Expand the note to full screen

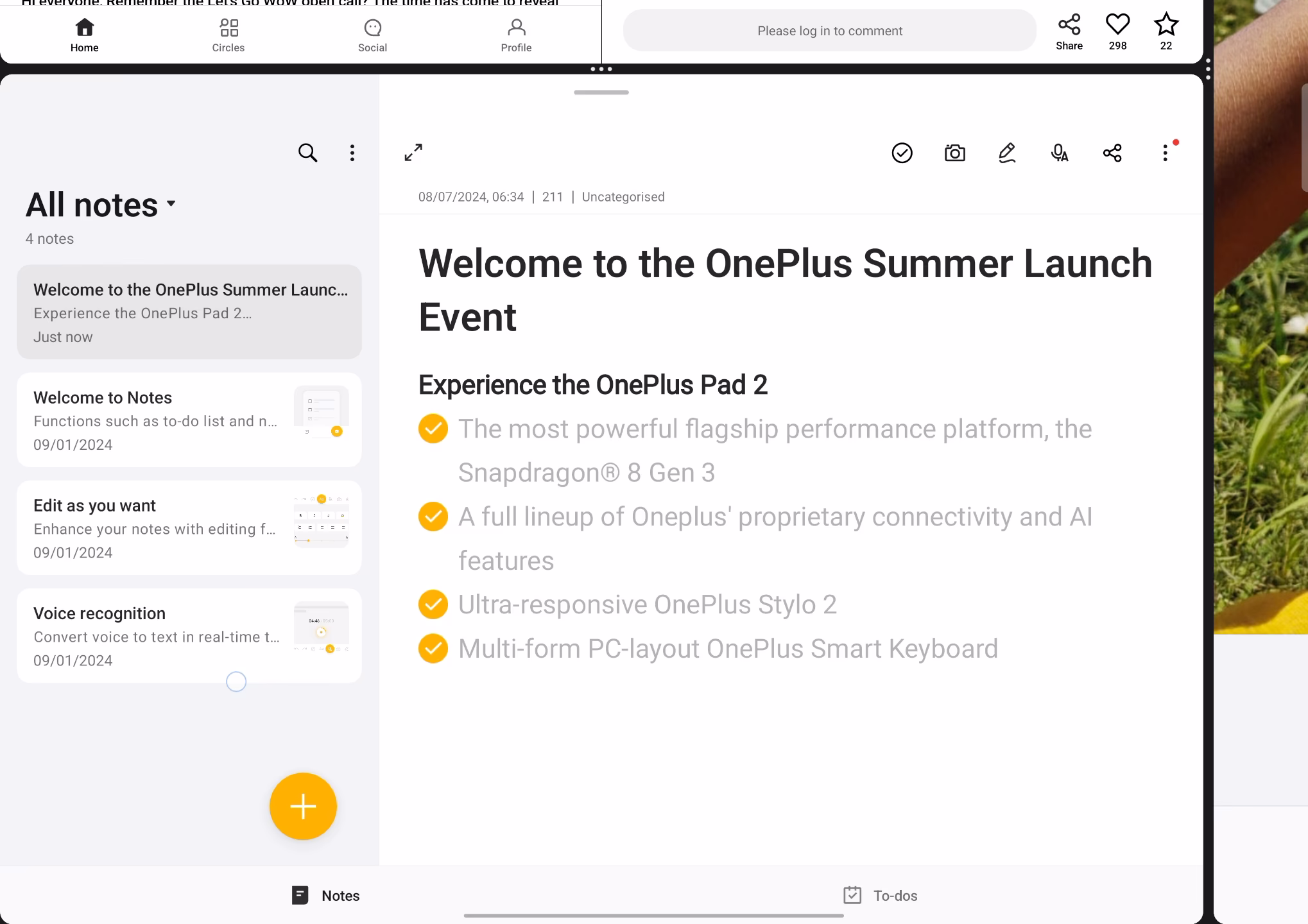(x=413, y=153)
